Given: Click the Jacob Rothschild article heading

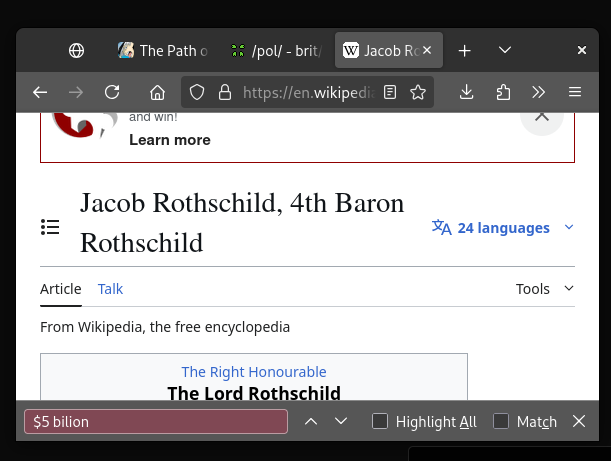Looking at the screenshot, I should tap(242, 223).
